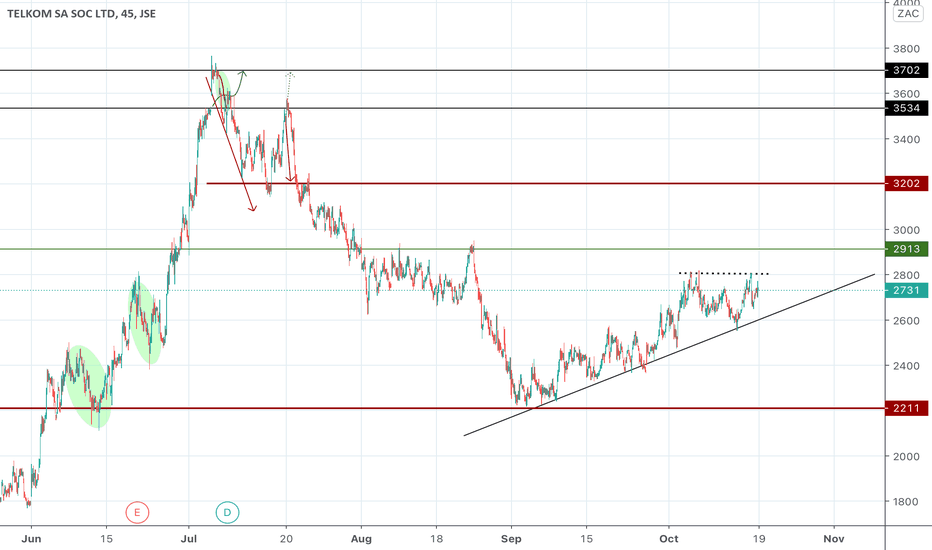The width and height of the screenshot is (932, 550).
Task: Select the green horizontal line at 2913
Action: point(442,249)
